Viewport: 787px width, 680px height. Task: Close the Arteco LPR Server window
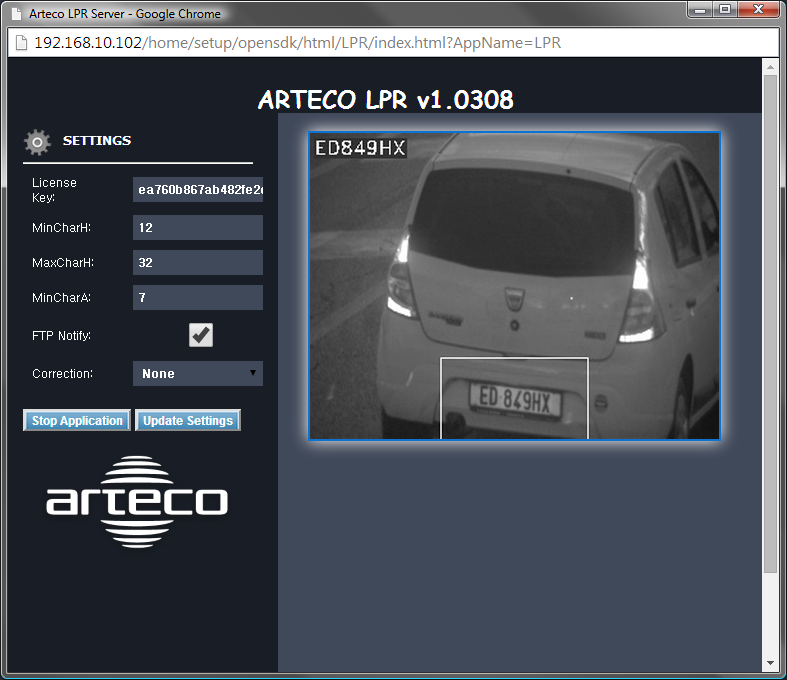coord(758,10)
